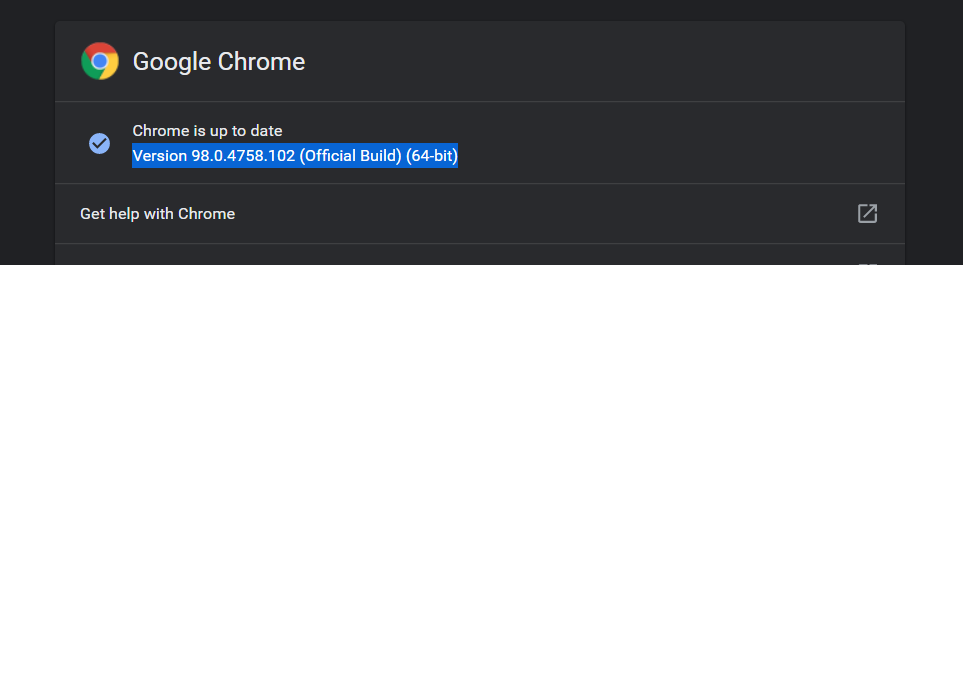Open "Get help with Chrome"
This screenshot has height=700, width=963.
(157, 213)
